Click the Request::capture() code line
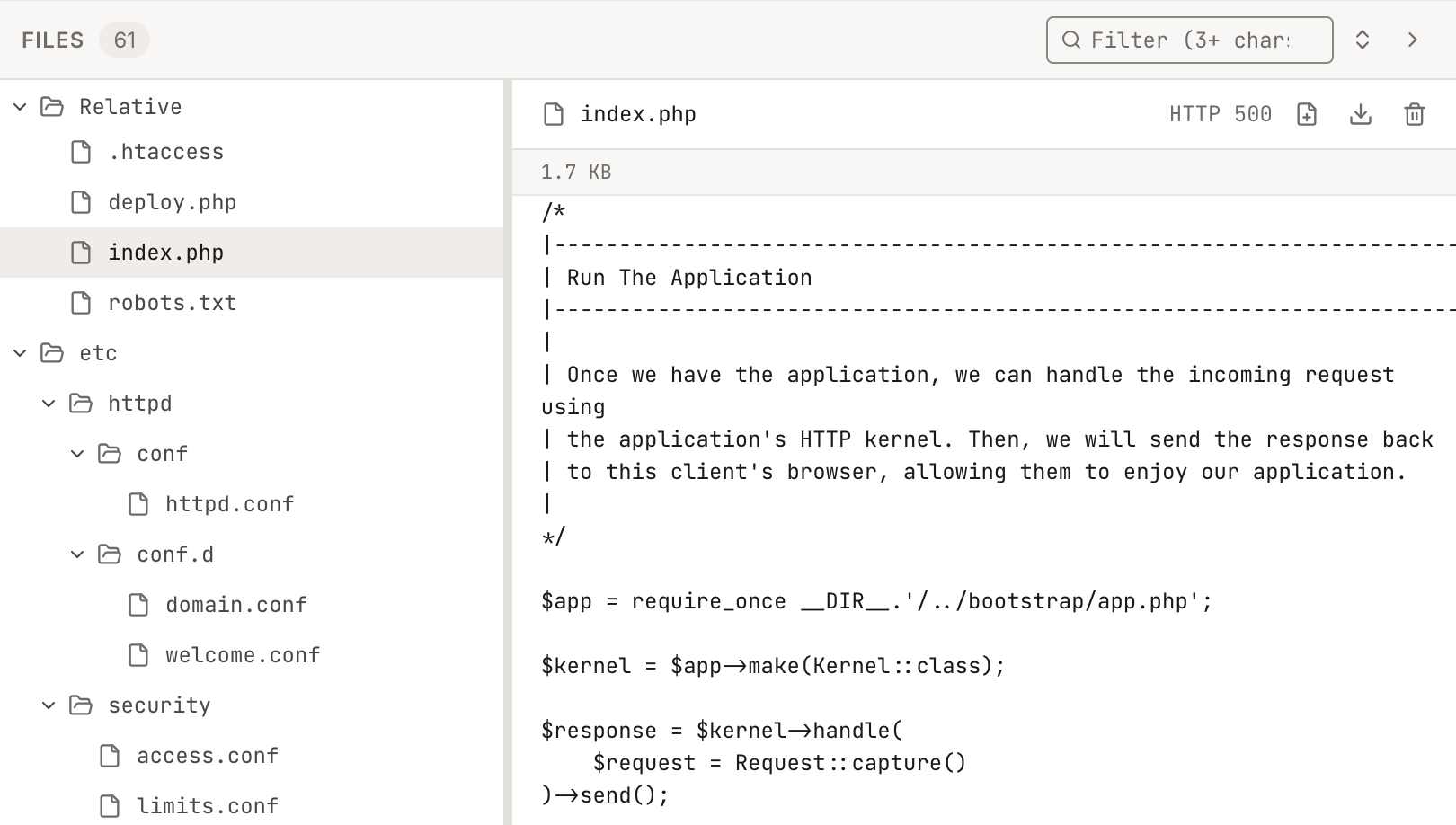1456x825 pixels. click(x=779, y=763)
